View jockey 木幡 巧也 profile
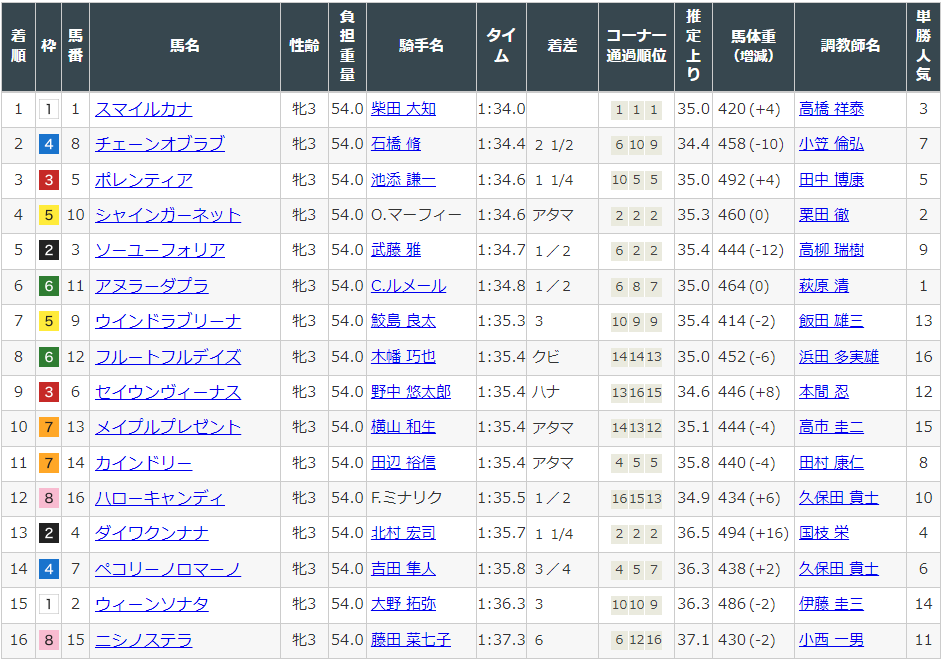 tap(403, 357)
